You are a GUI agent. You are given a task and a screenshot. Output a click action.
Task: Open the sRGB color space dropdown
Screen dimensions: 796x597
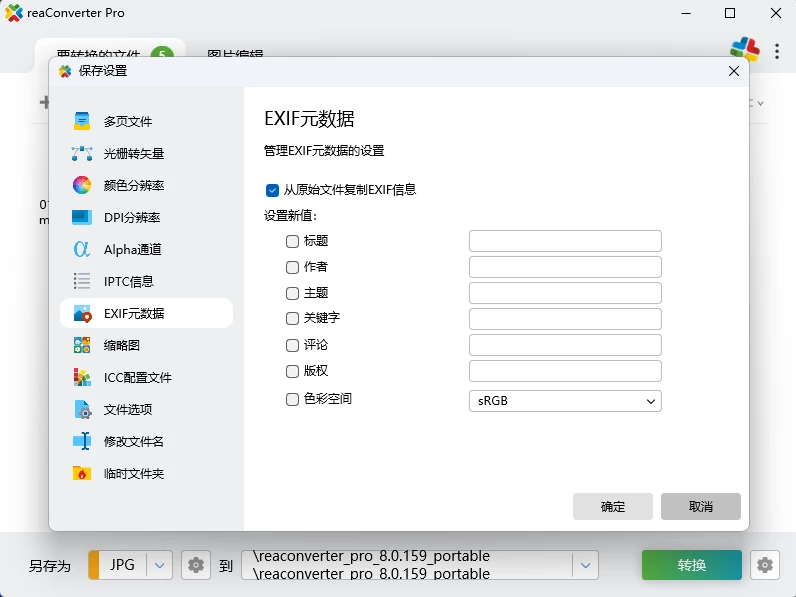[x=565, y=401]
